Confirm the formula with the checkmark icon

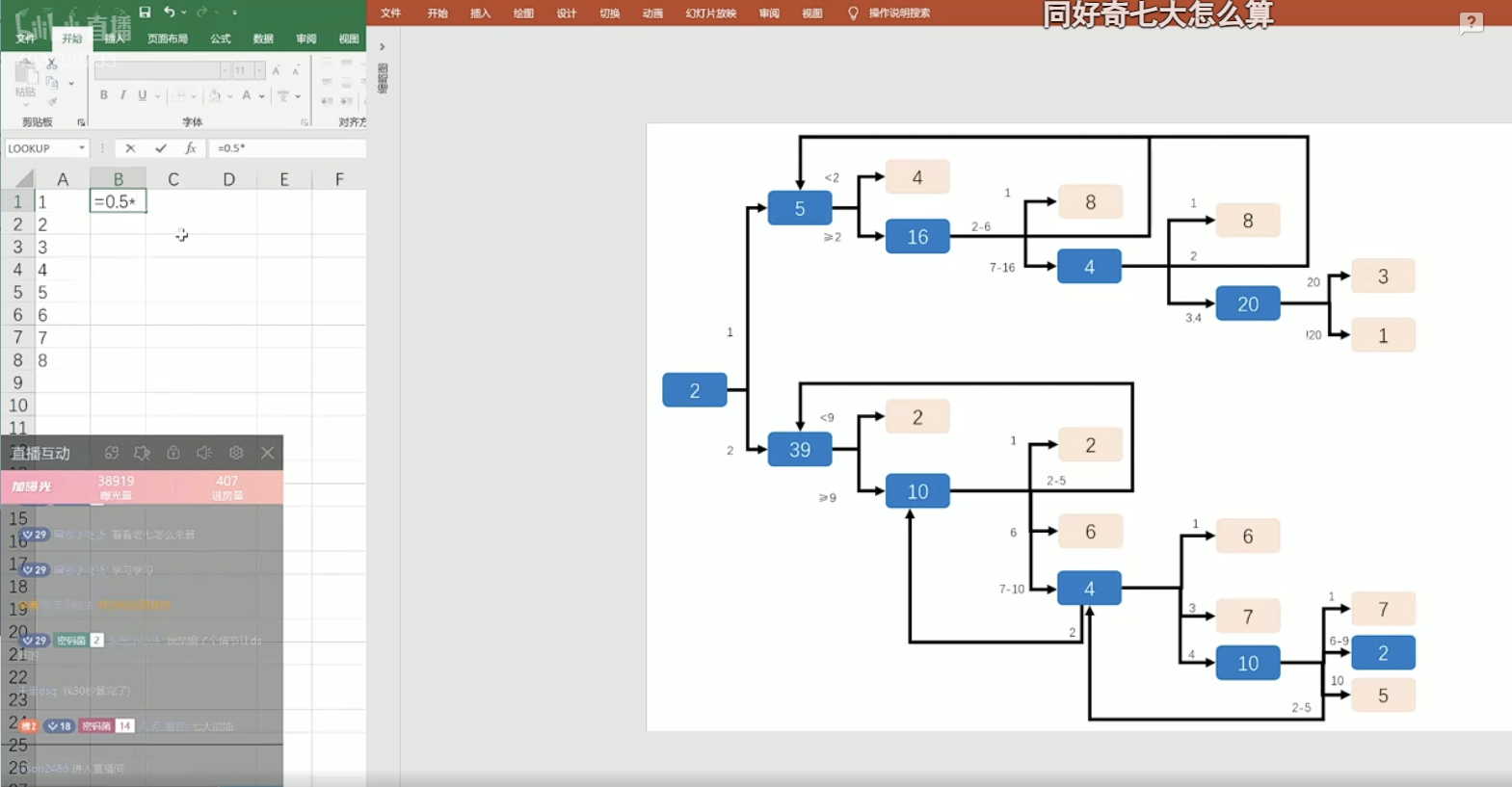(x=160, y=148)
